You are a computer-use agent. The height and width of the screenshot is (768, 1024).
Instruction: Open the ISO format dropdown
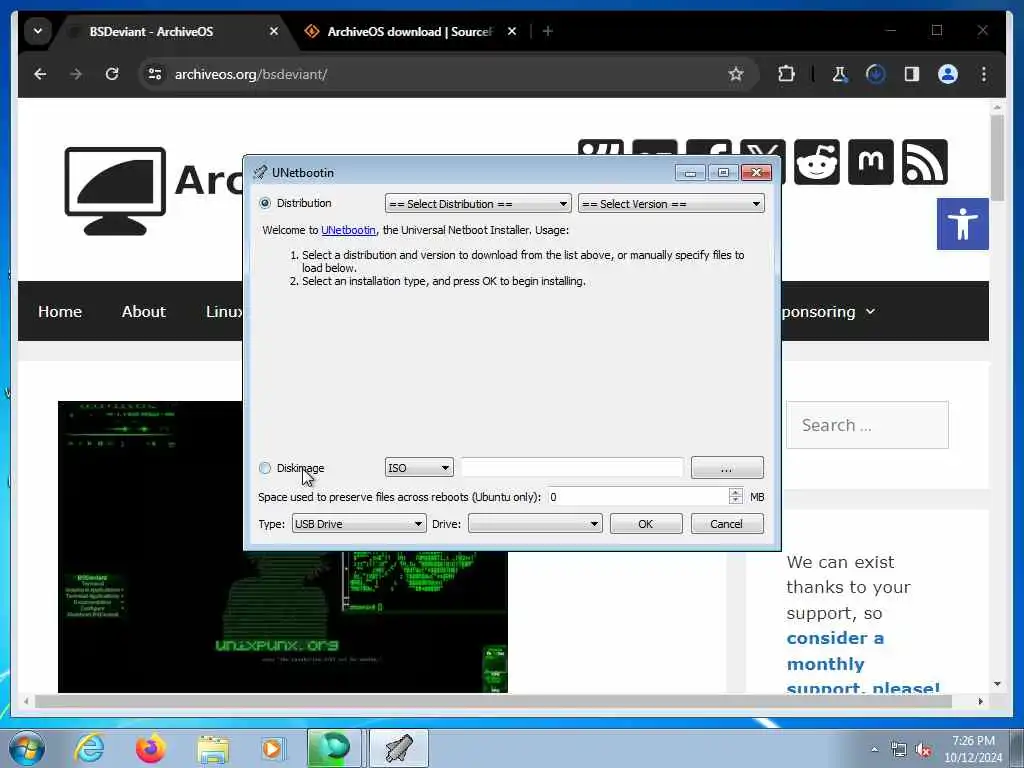click(x=419, y=468)
